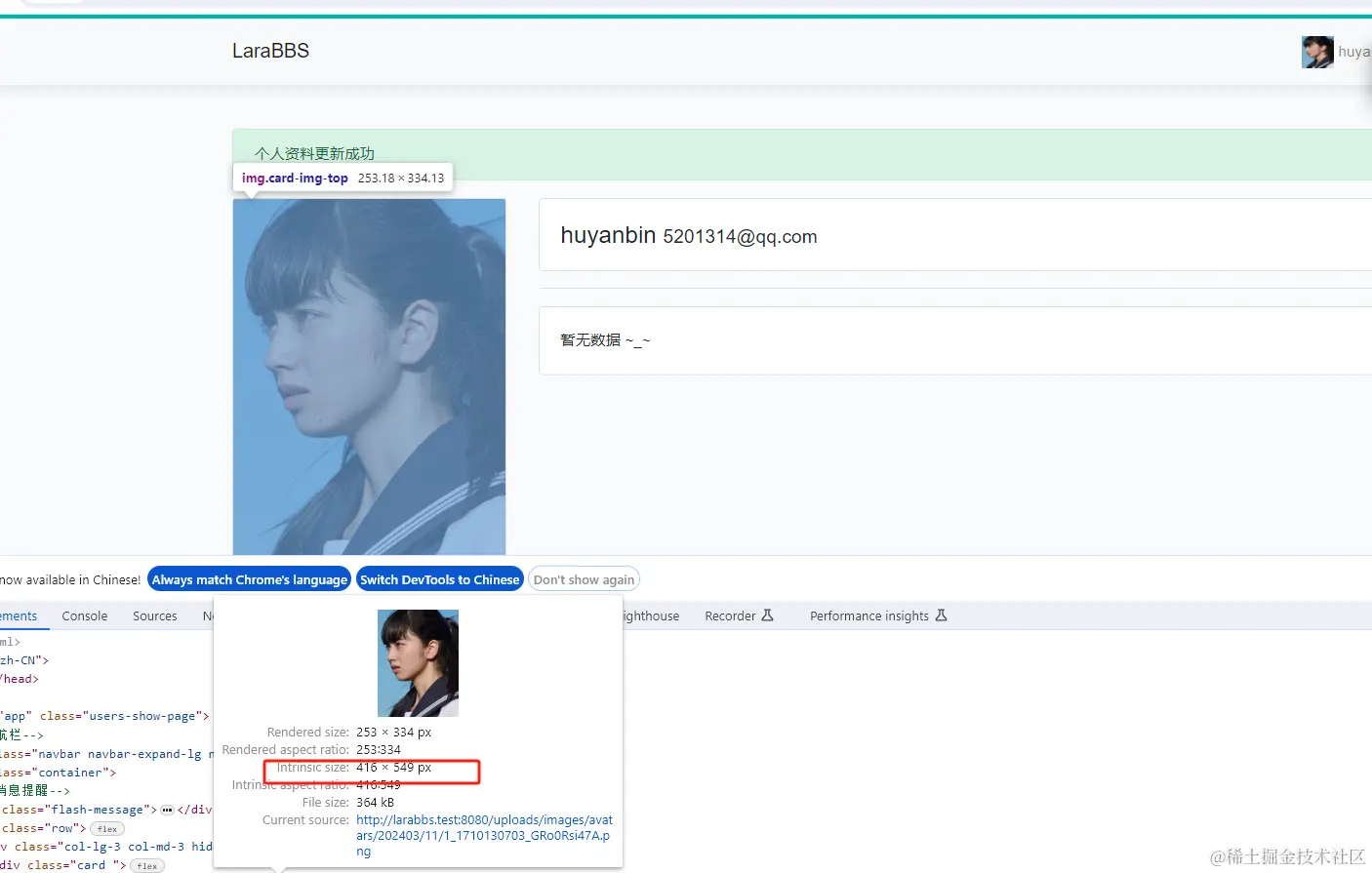The width and height of the screenshot is (1372, 873).
Task: Click 'Switch DevTools to Chinese' button
Action: tap(440, 579)
